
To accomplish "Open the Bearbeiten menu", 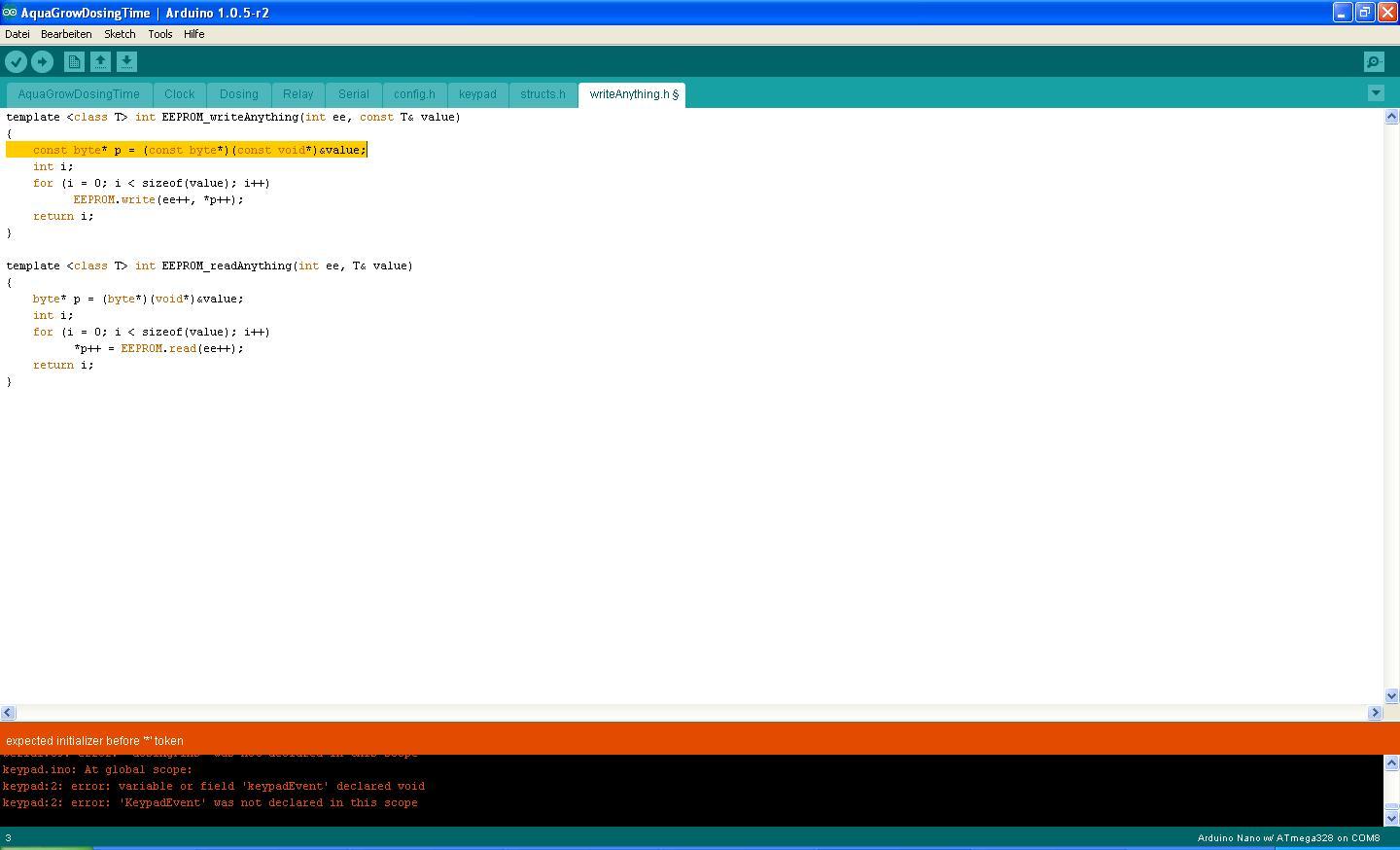I will click(x=66, y=34).
